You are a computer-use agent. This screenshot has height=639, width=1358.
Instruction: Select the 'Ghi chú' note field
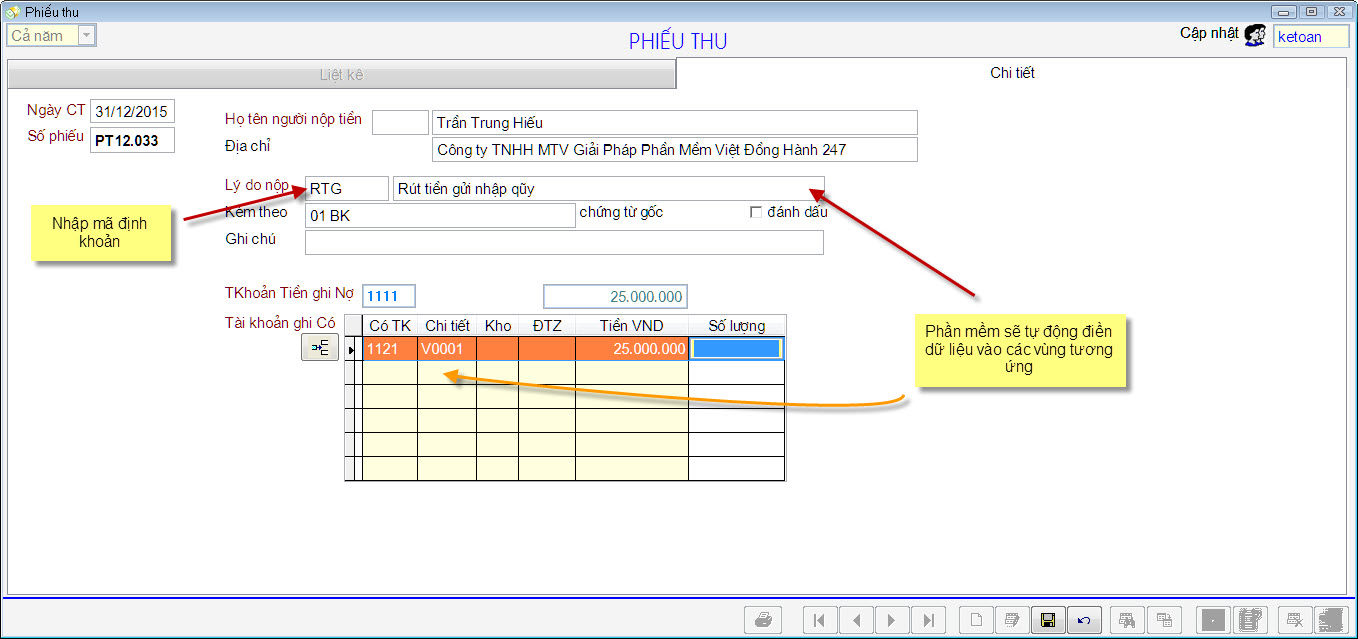coord(563,242)
